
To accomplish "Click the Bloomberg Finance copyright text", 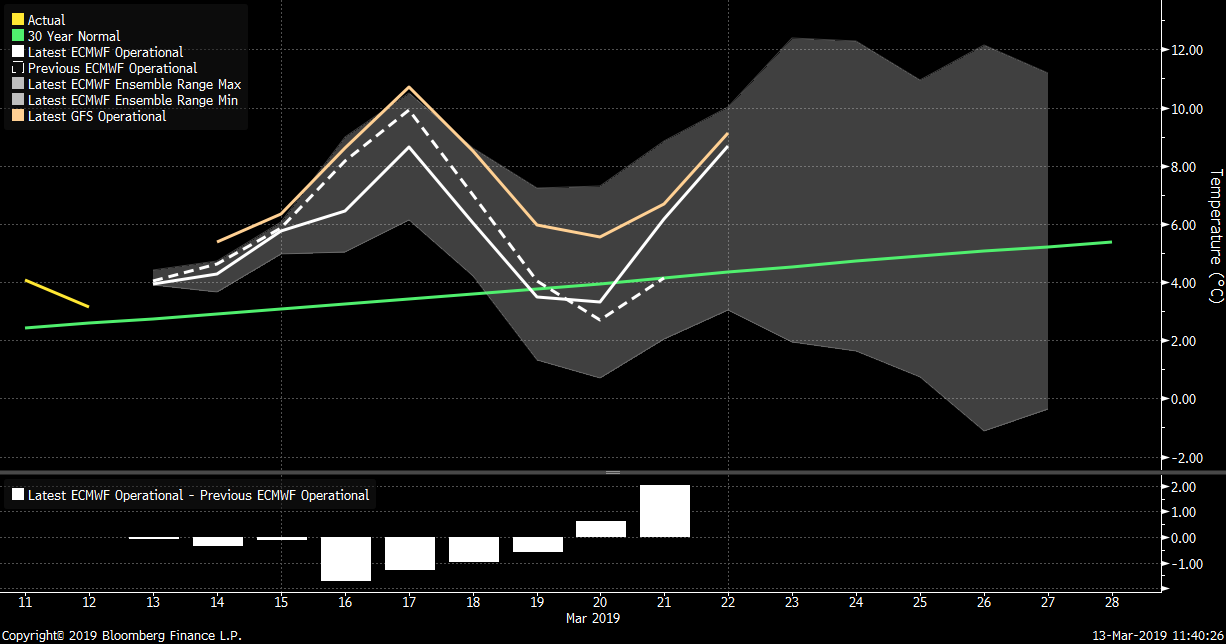I will [121, 635].
